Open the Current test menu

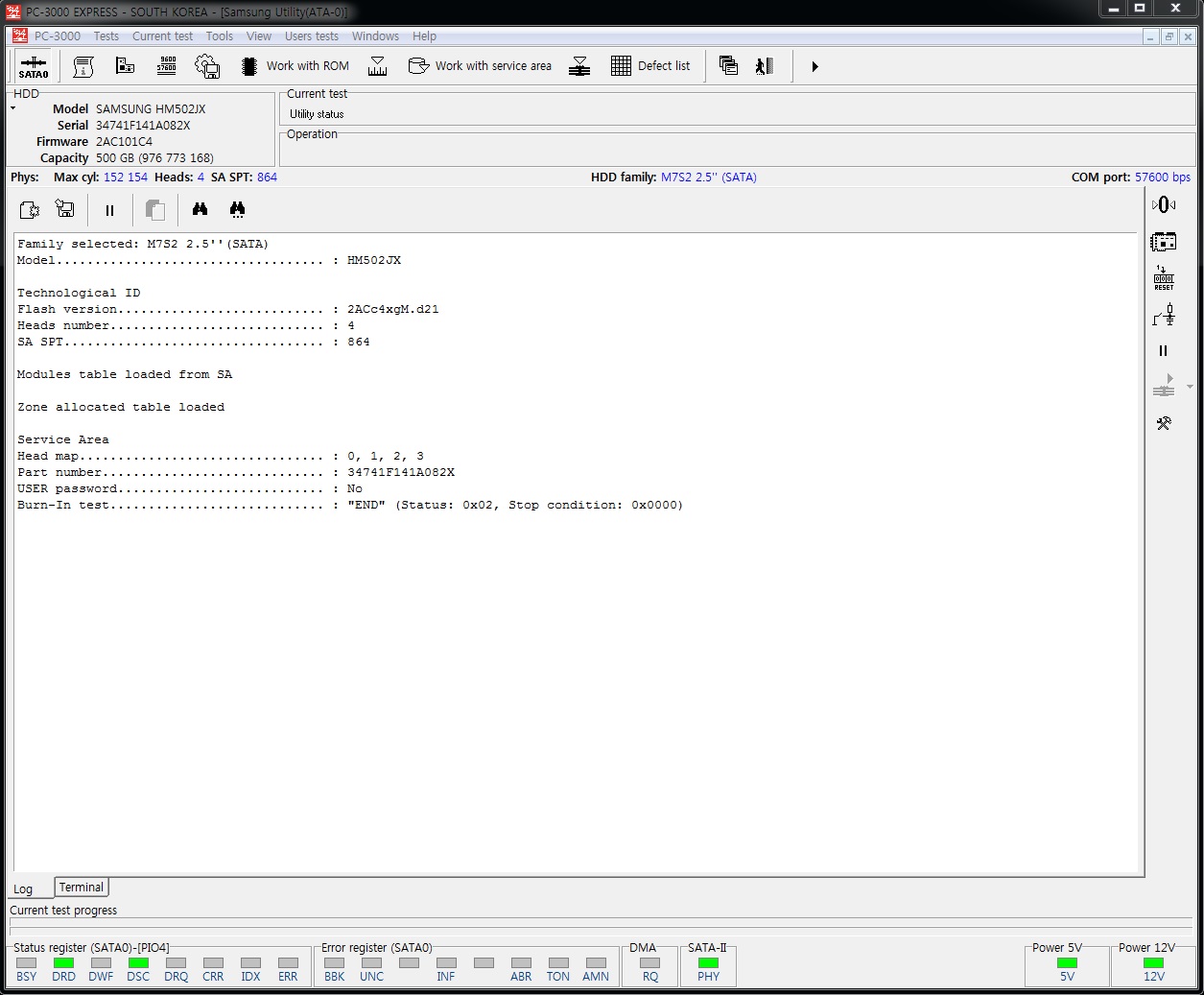click(162, 36)
